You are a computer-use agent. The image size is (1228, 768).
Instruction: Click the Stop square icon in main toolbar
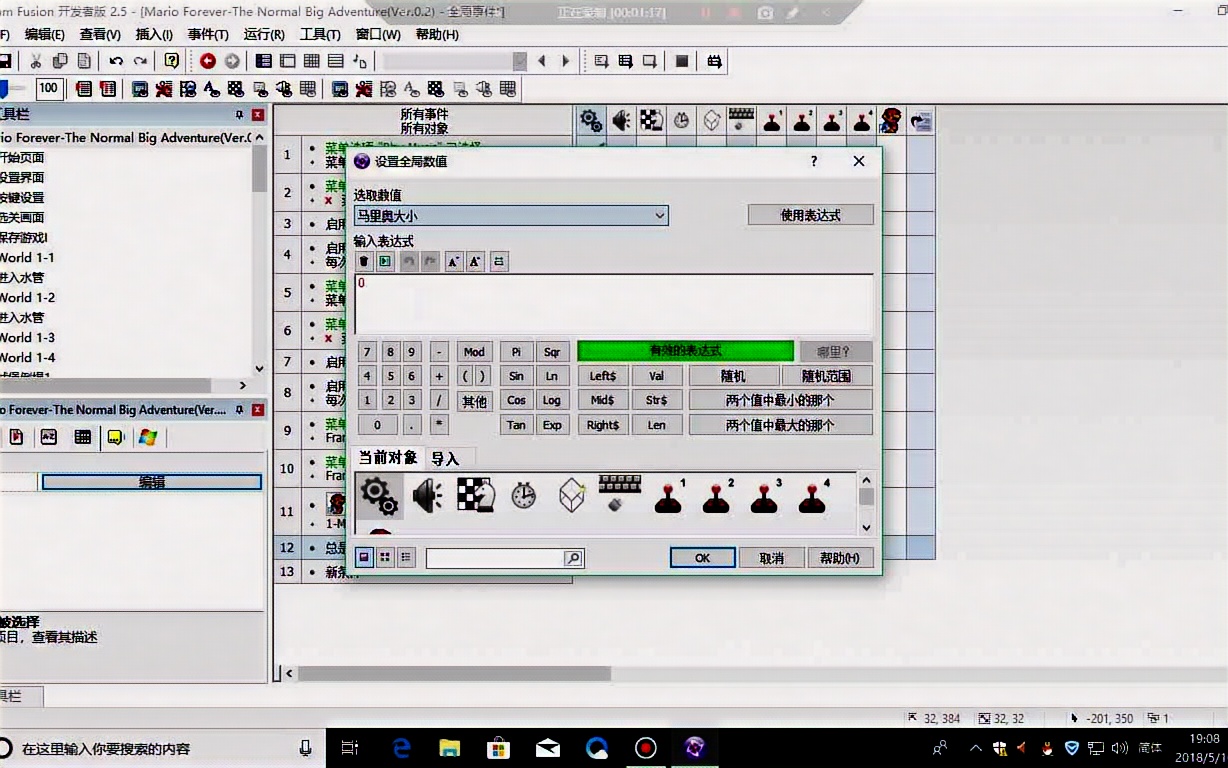[682, 61]
